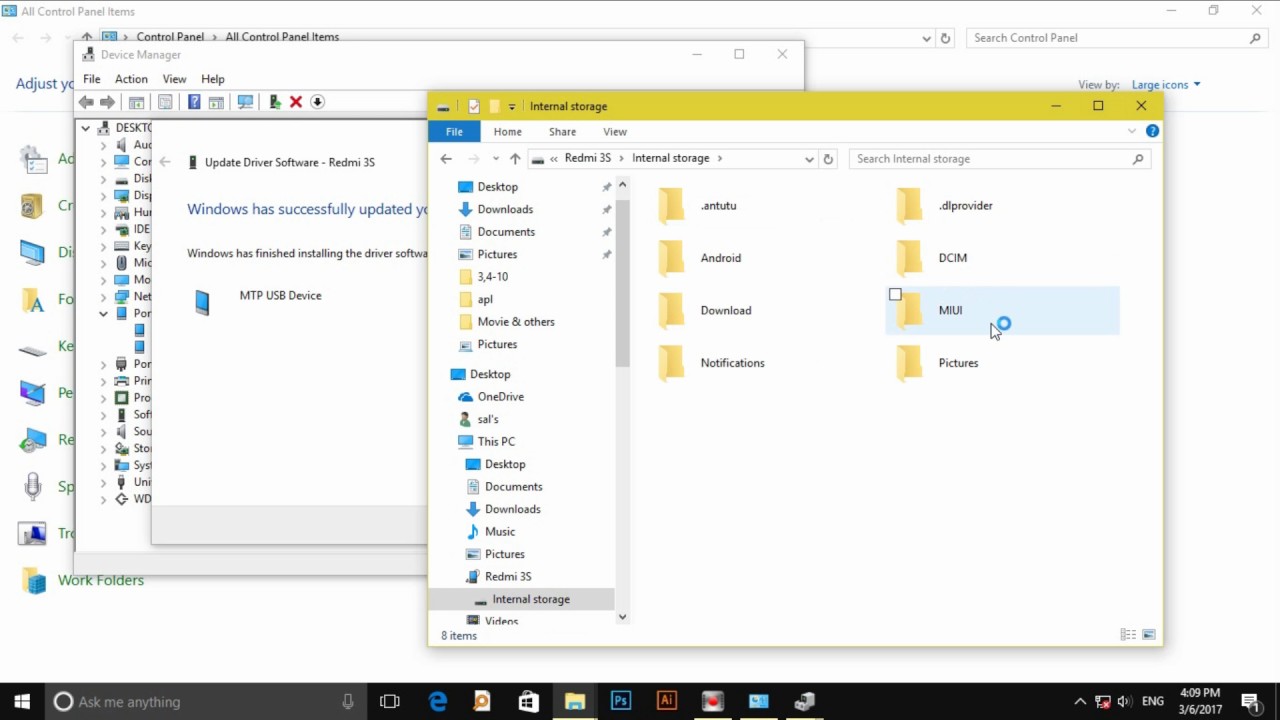
Task: Click Scan for hardware changes monitor icon
Action: 245,102
